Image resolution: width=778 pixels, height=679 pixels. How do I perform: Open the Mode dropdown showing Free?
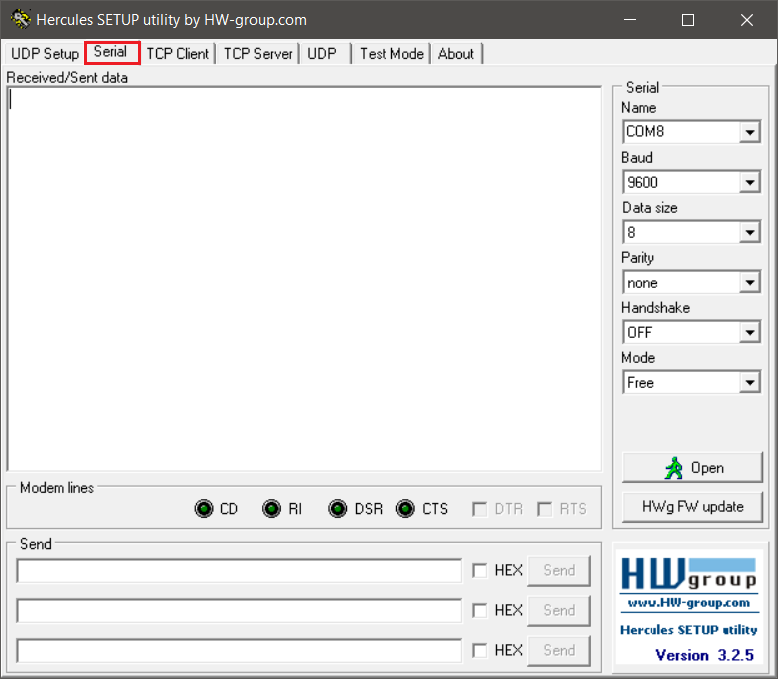[691, 383]
